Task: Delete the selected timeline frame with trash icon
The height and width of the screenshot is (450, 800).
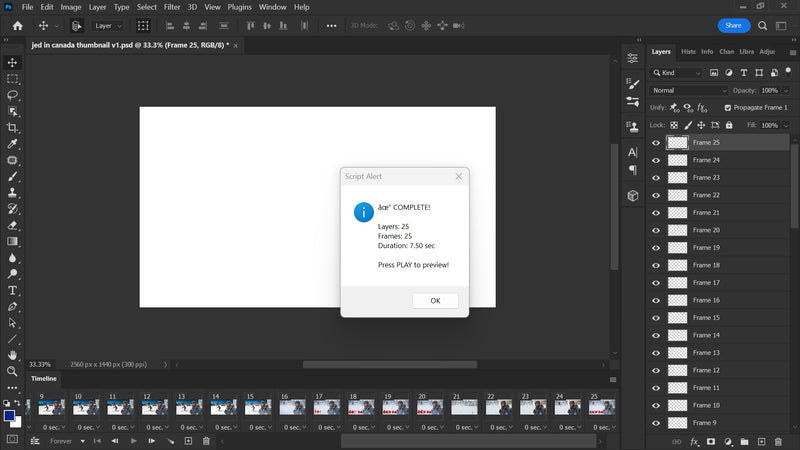Action: tap(206, 441)
